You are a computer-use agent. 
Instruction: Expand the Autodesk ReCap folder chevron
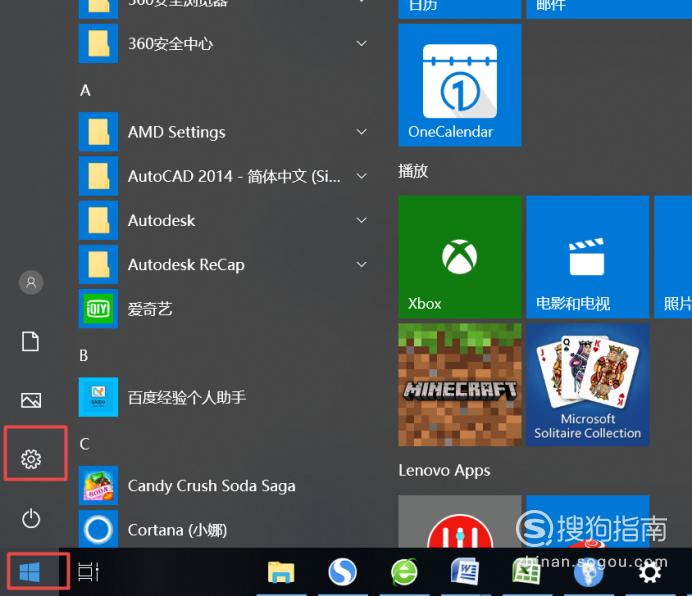point(361,264)
